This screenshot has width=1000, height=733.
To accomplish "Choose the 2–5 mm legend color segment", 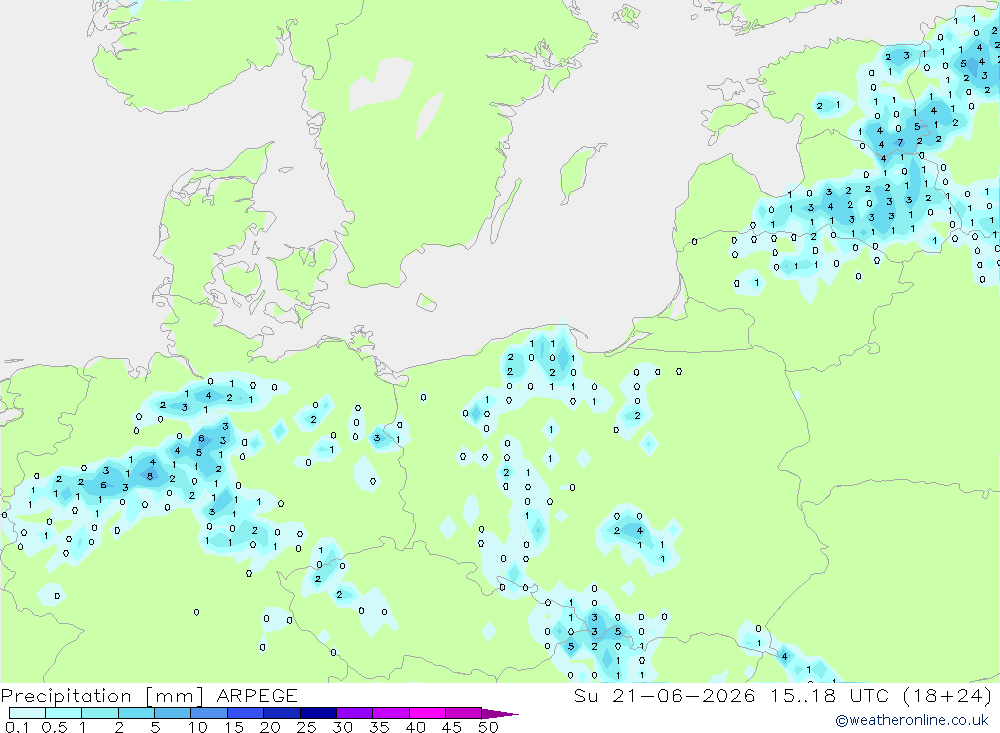I will (x=136, y=713).
